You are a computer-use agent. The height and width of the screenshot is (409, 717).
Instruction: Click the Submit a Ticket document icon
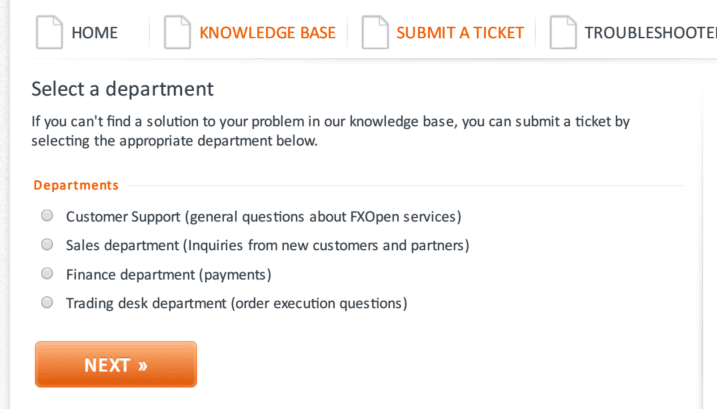(375, 32)
